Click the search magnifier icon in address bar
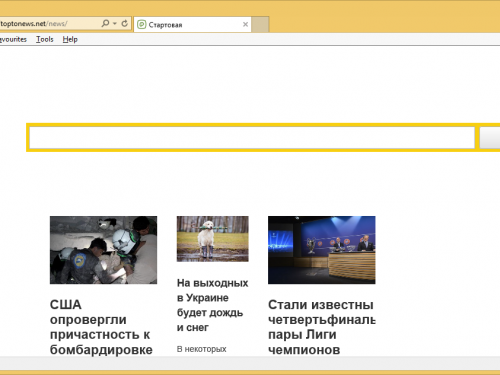This screenshot has width=500, height=375. 105,23
